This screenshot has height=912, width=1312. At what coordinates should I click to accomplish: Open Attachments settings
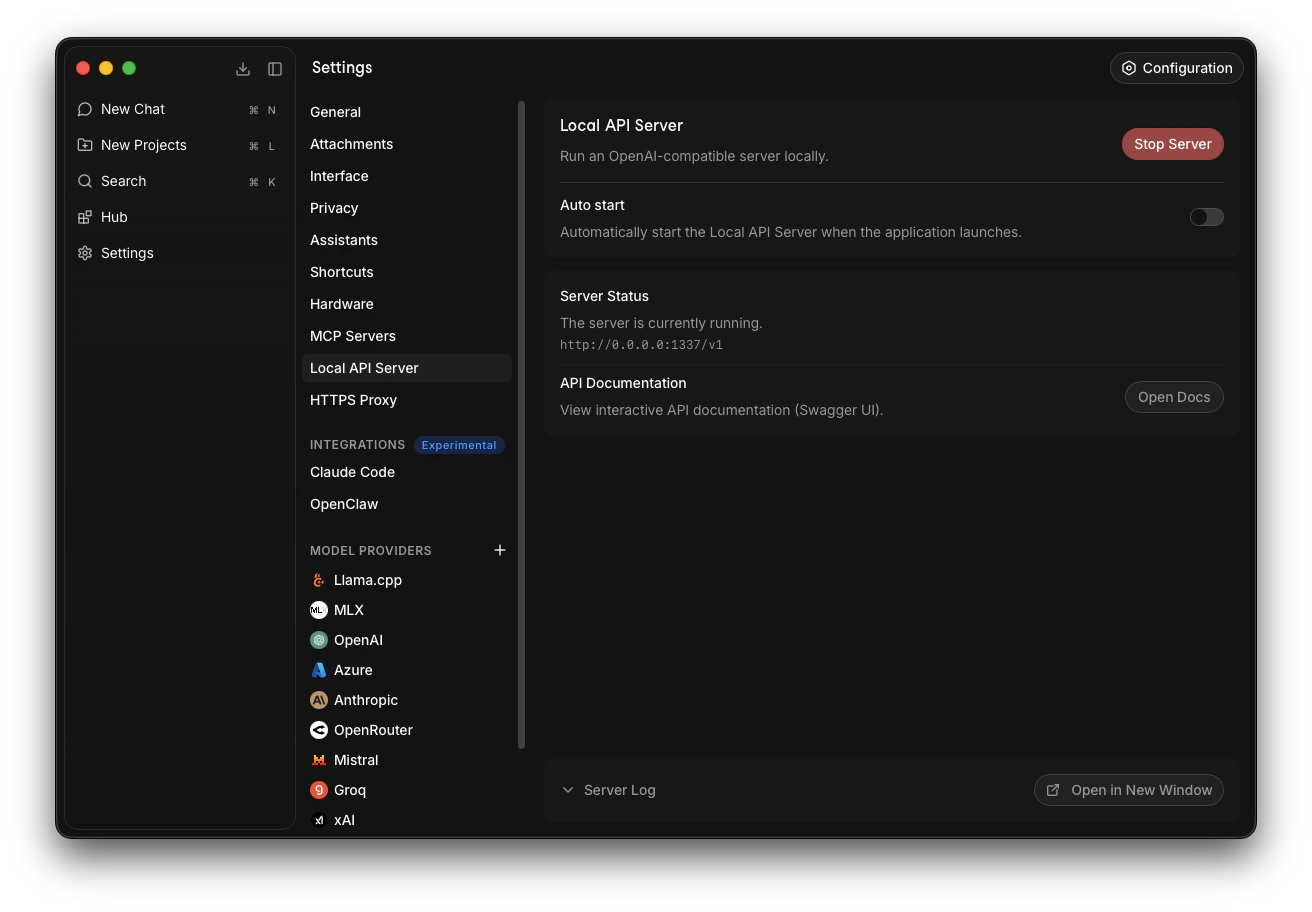click(407, 144)
